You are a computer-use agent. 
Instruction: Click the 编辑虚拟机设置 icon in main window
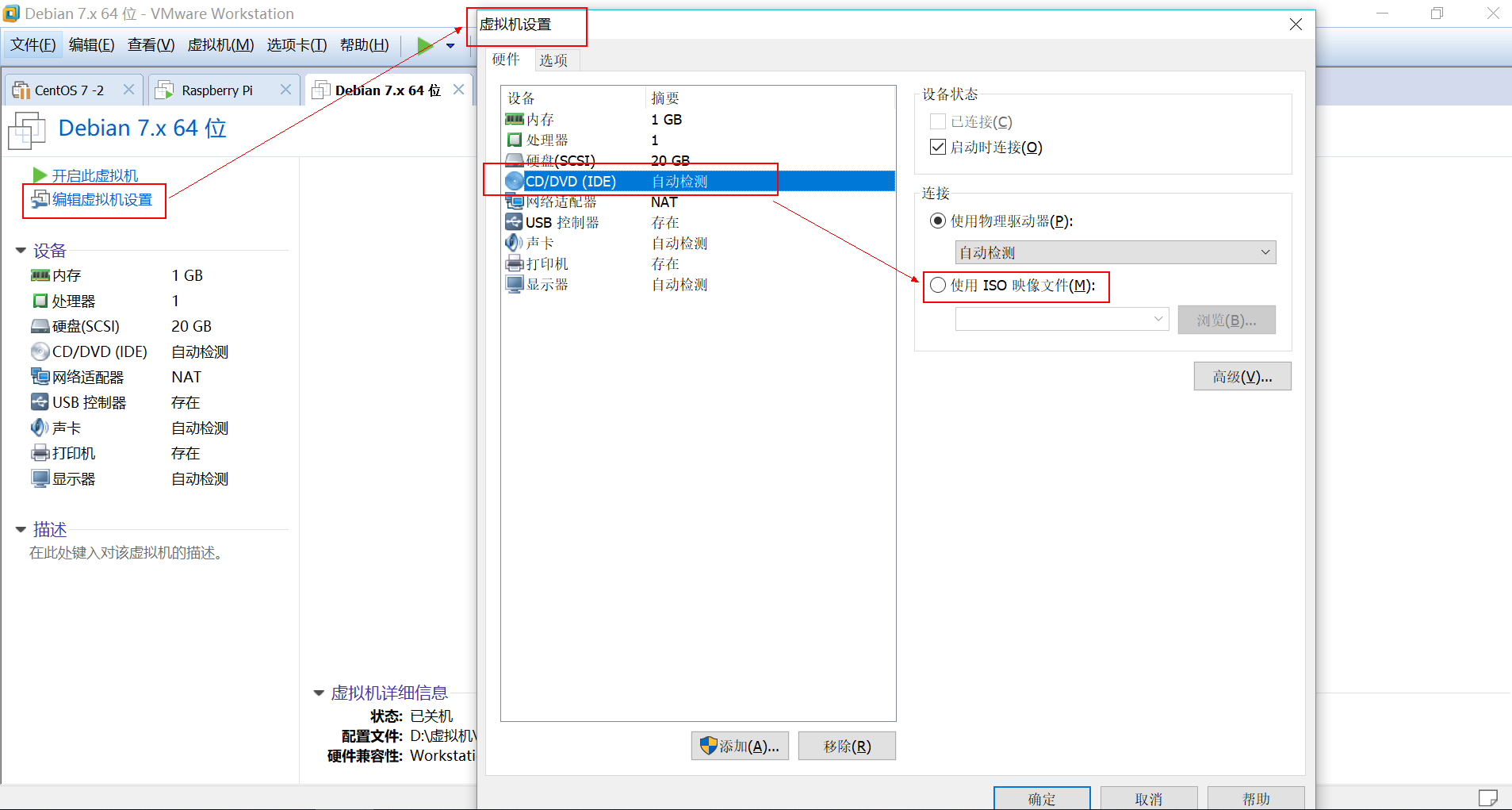[x=40, y=199]
